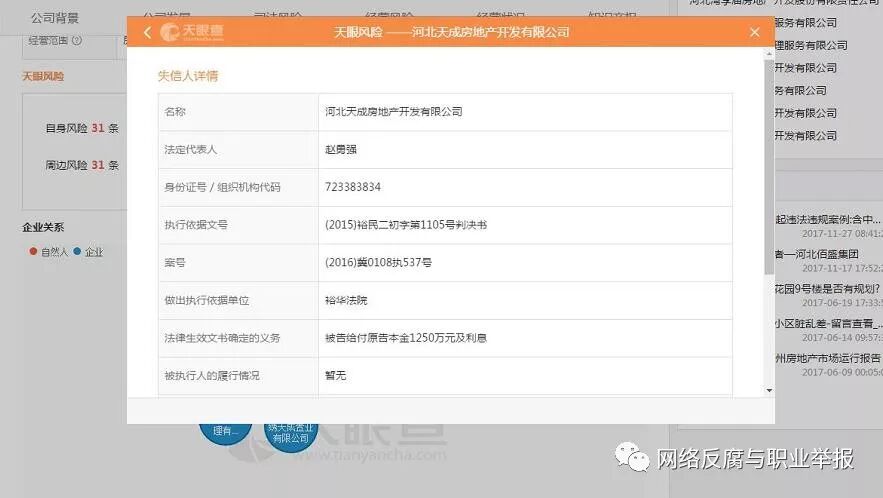Click the 法定代表人 label cell
Screen dimensions: 883x498
pos(238,149)
